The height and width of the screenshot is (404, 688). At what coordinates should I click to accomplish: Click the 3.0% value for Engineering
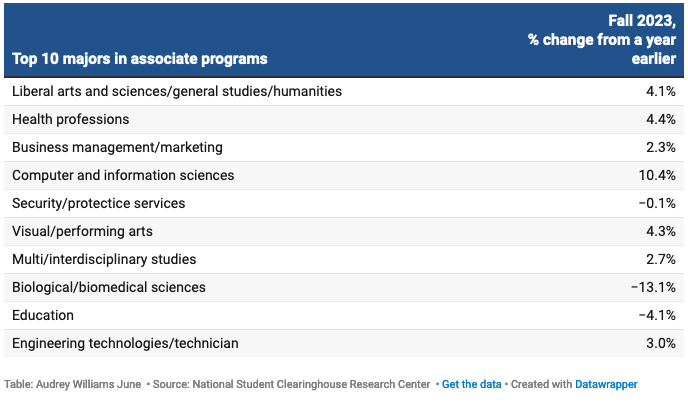pyautogui.click(x=660, y=343)
